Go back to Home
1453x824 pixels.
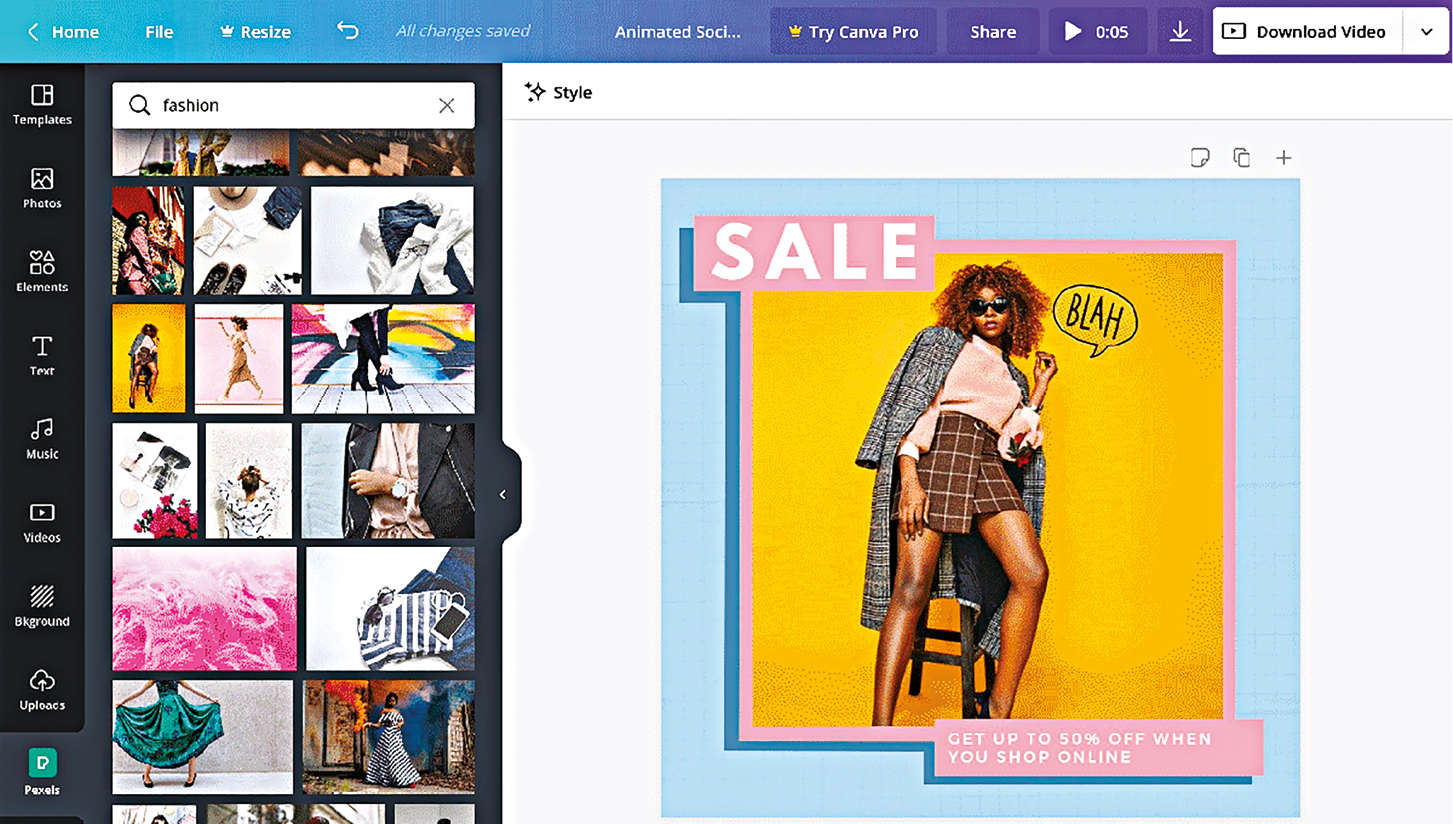point(62,32)
